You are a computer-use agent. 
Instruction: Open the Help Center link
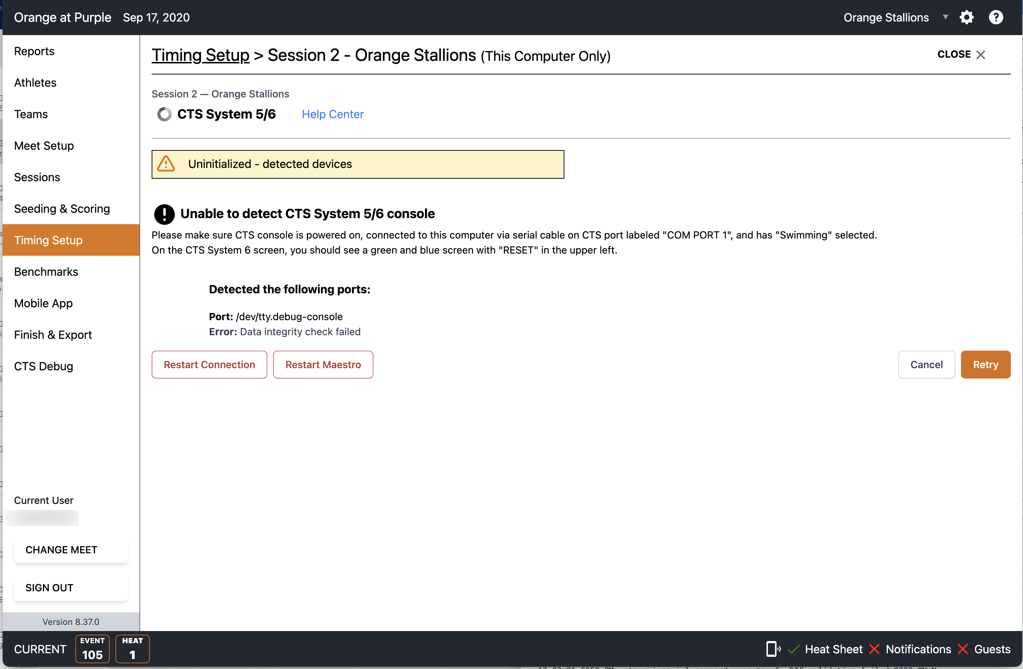(x=332, y=114)
